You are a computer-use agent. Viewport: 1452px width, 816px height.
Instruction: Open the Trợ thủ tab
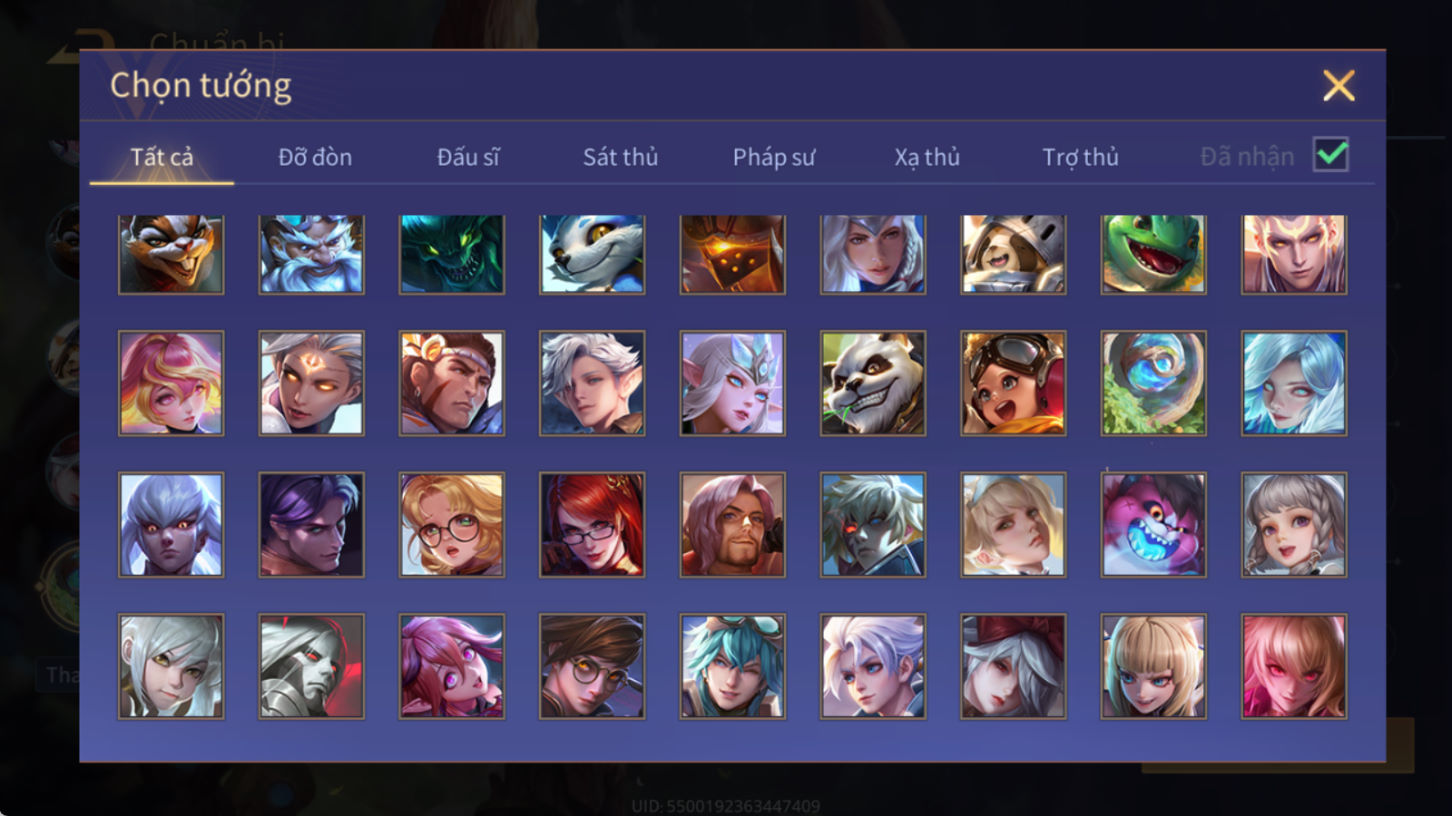(1080, 157)
